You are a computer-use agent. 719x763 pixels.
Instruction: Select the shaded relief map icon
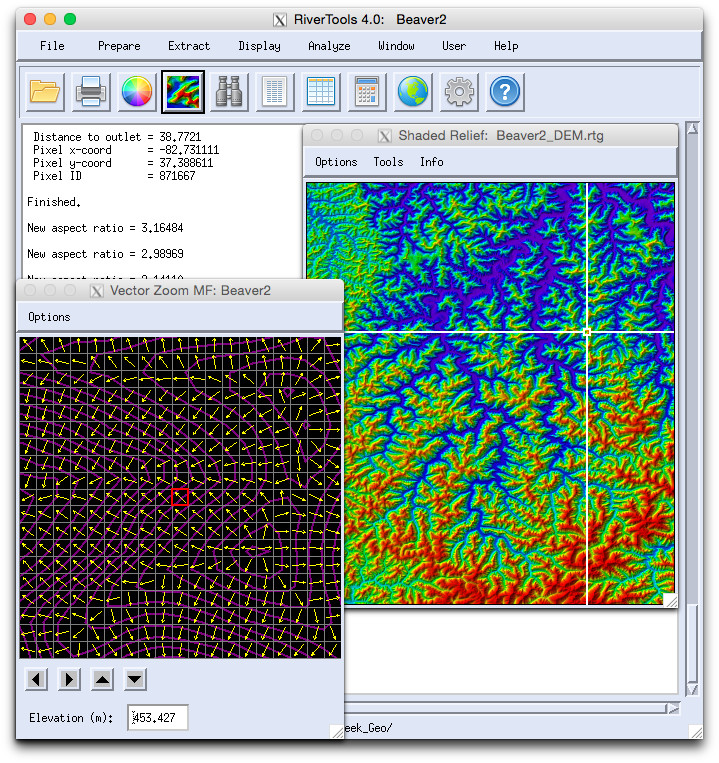click(x=183, y=92)
